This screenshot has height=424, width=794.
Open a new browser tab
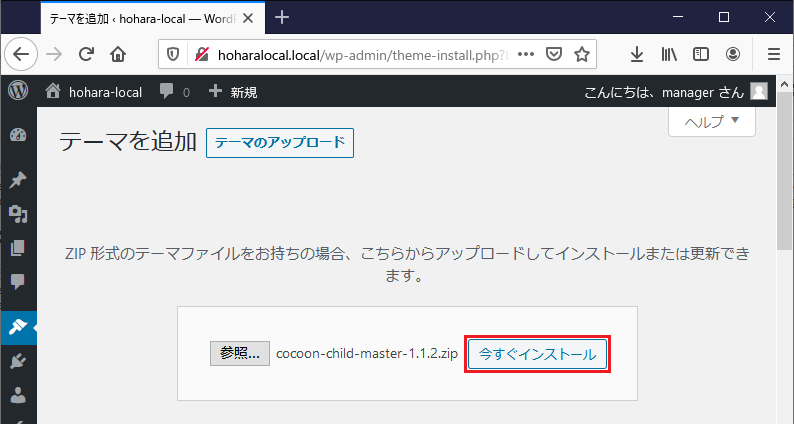click(282, 17)
